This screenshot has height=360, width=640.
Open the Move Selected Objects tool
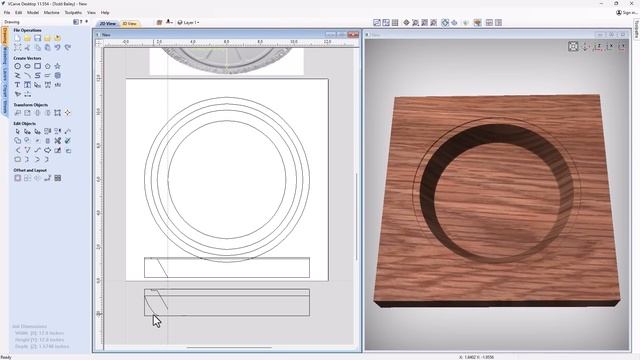[17, 113]
